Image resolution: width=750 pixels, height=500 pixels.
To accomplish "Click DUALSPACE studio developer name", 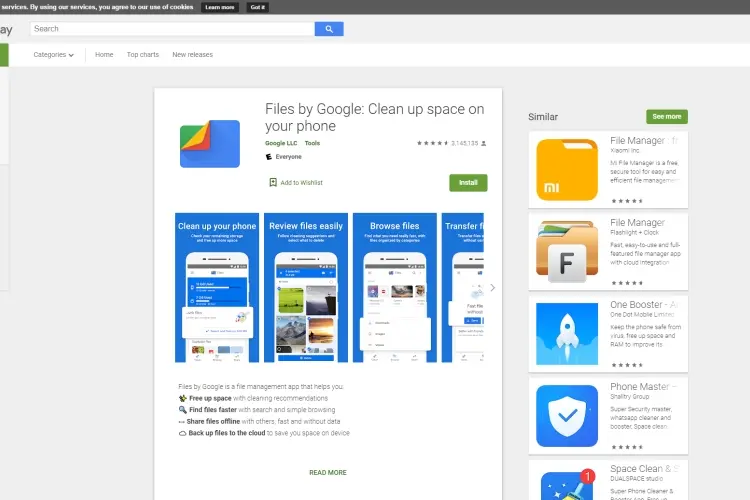I will point(636,478).
